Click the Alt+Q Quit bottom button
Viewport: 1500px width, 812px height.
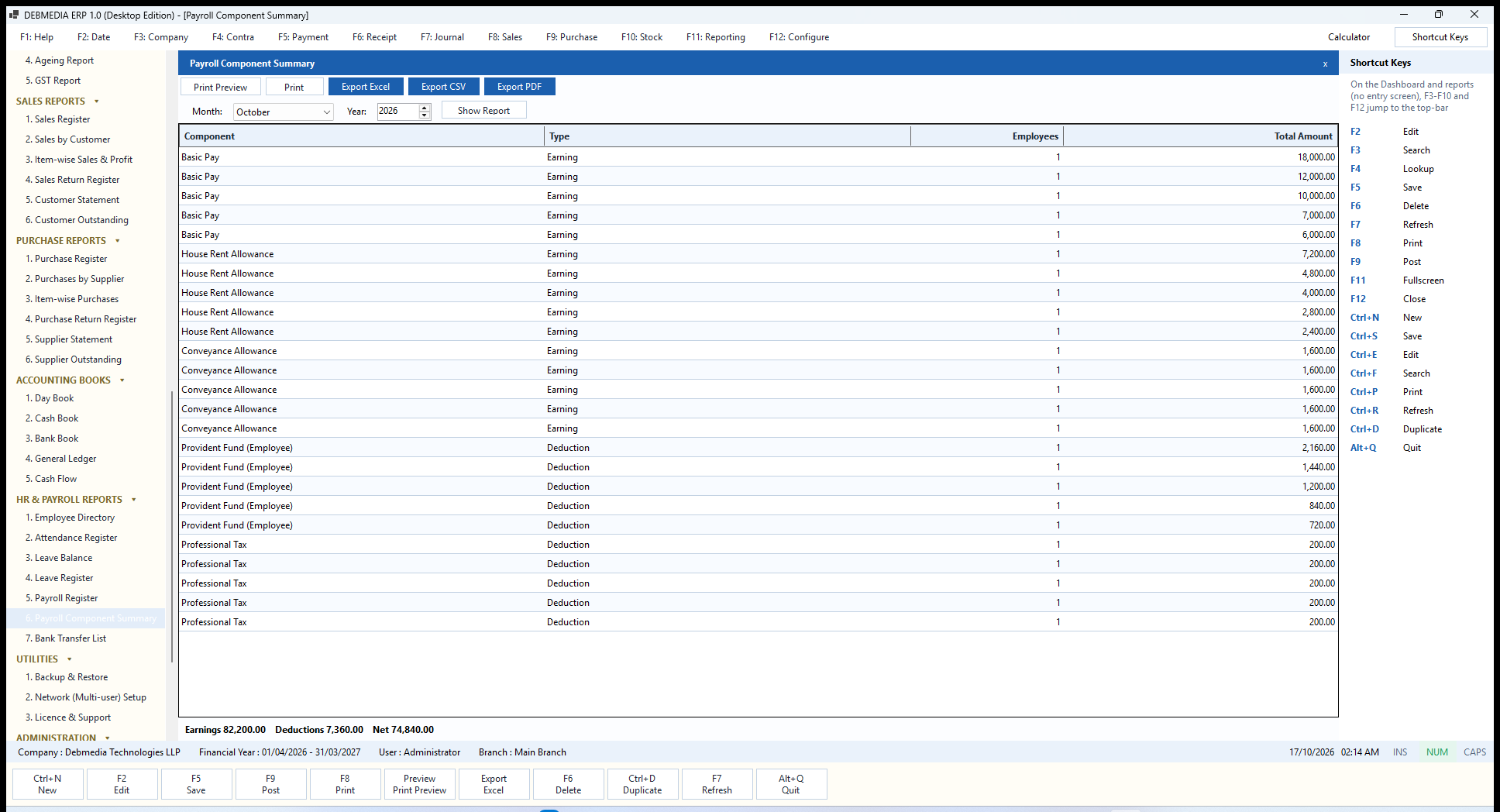tap(791, 784)
